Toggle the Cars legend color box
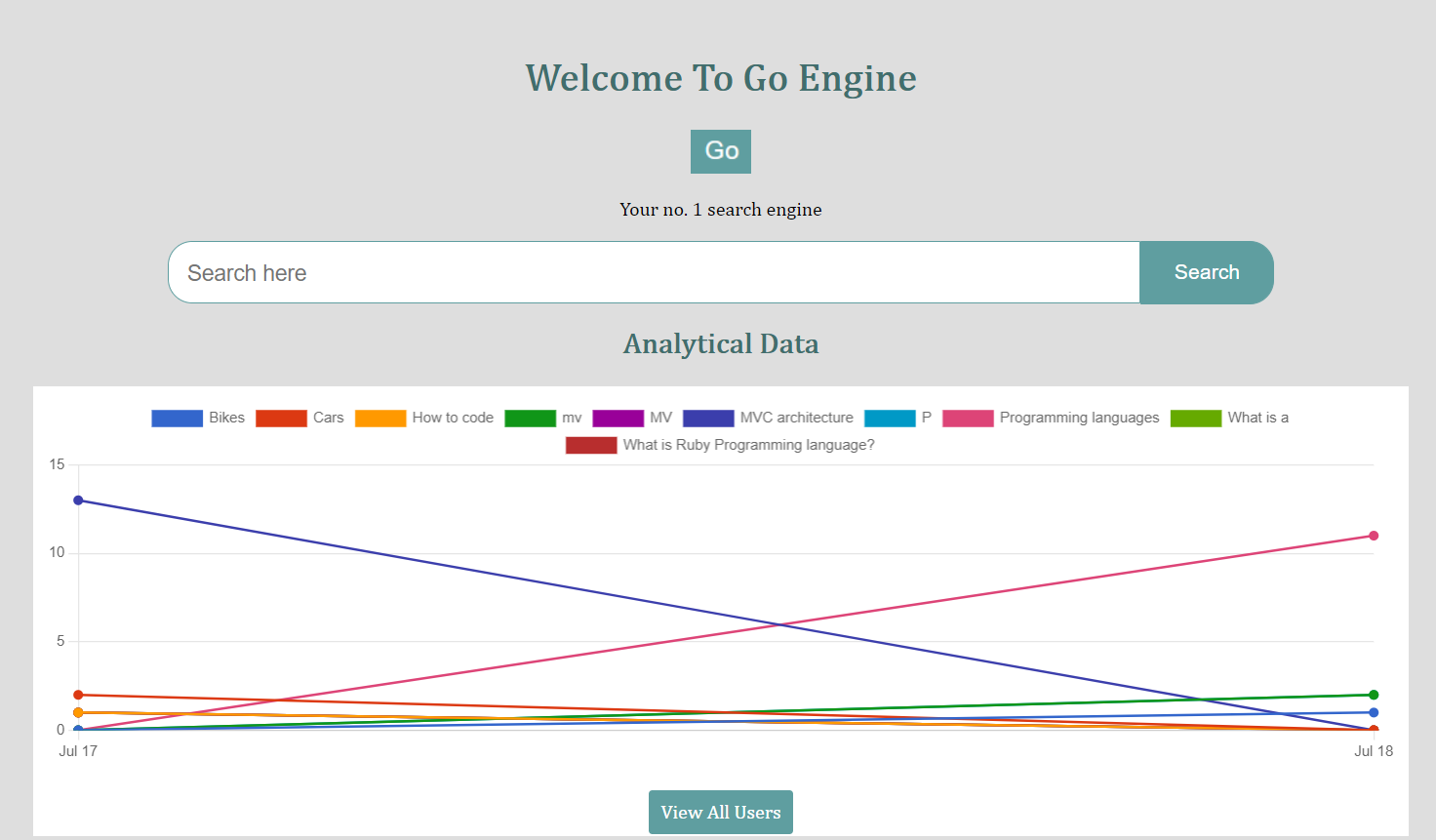Viewport: 1436px width, 840px height. (281, 418)
